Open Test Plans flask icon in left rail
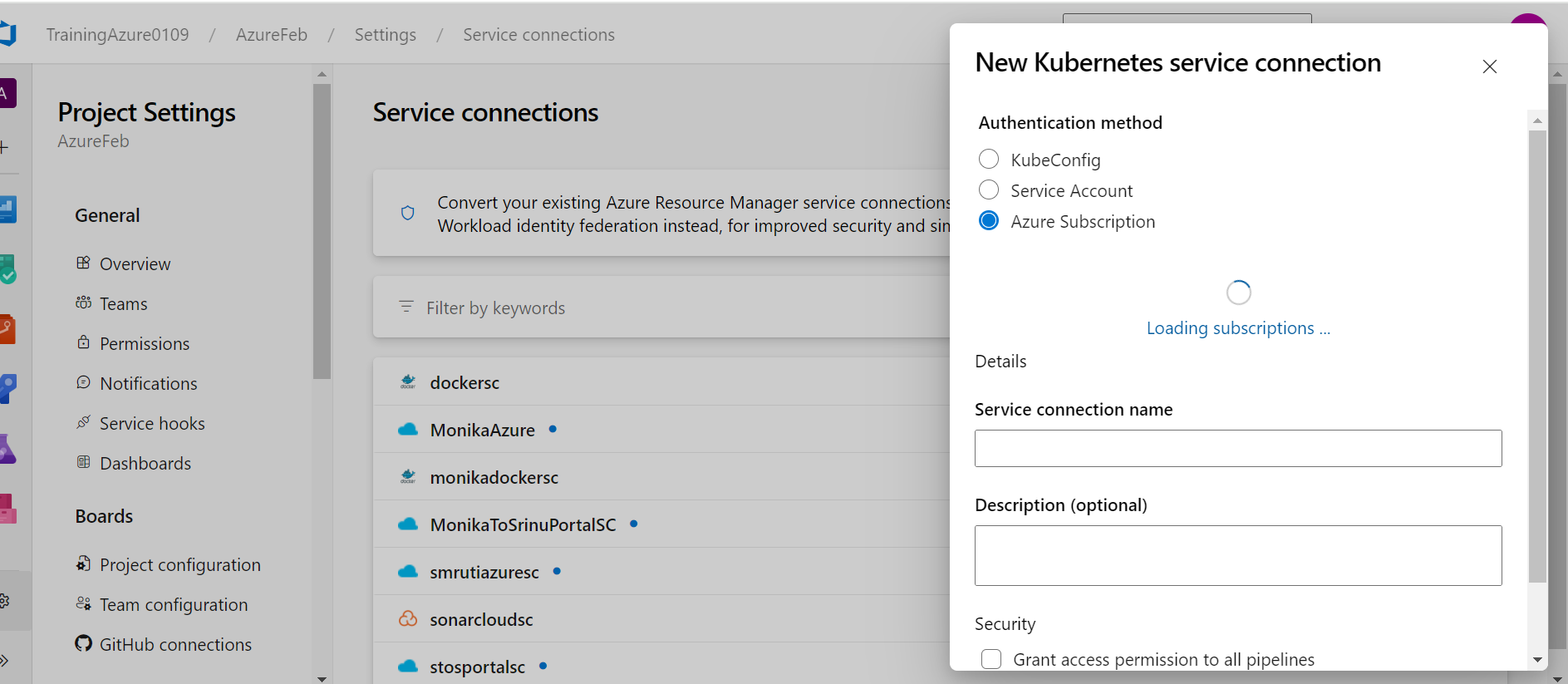This screenshot has width=1568, height=684. coord(7,449)
